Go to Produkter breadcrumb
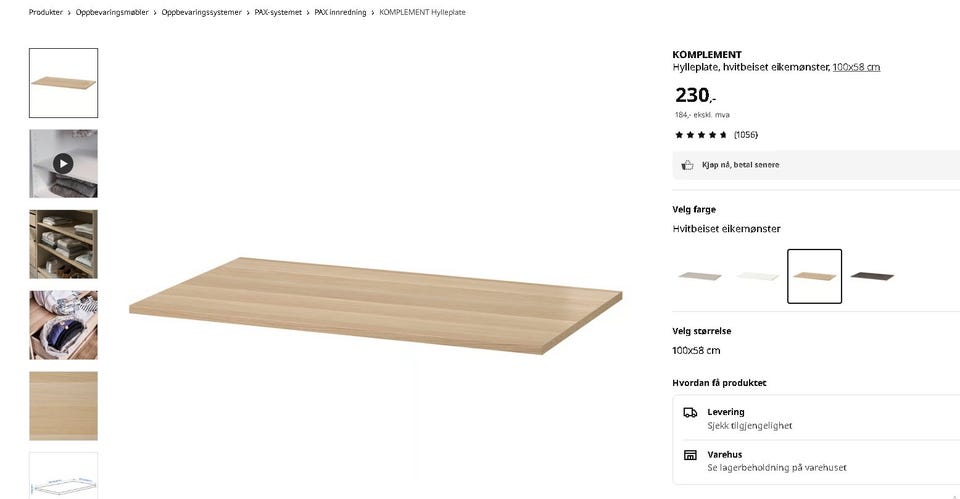Screen dimensions: 960x499 [x=46, y=12]
